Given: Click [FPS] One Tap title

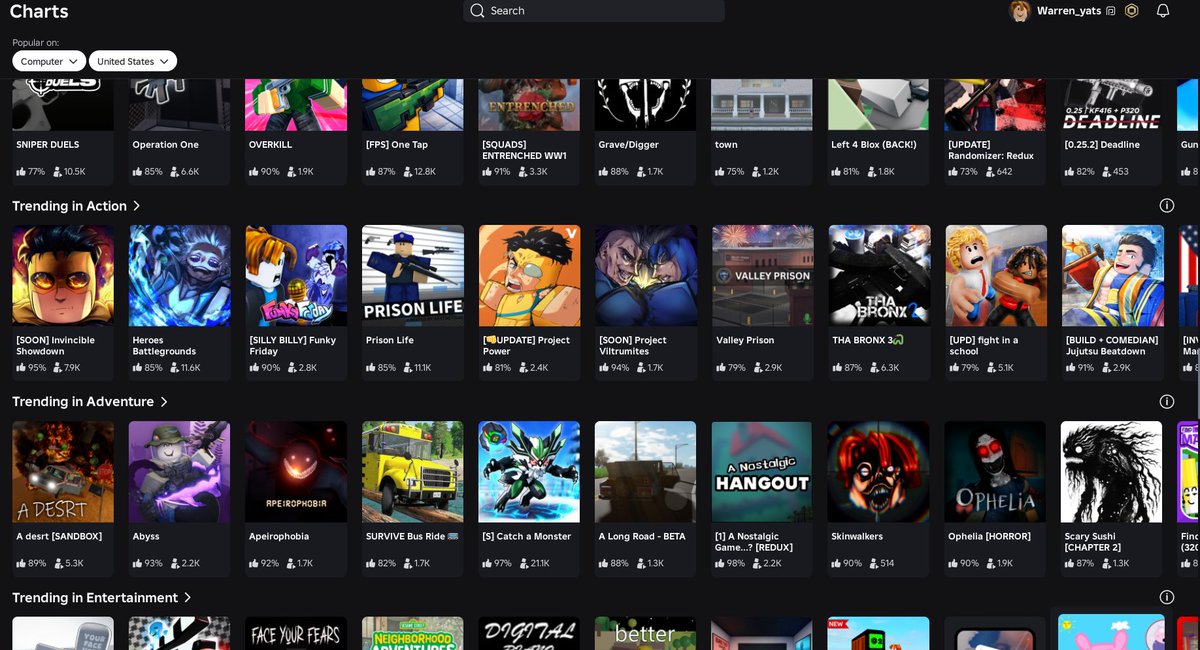Looking at the screenshot, I should (397, 145).
